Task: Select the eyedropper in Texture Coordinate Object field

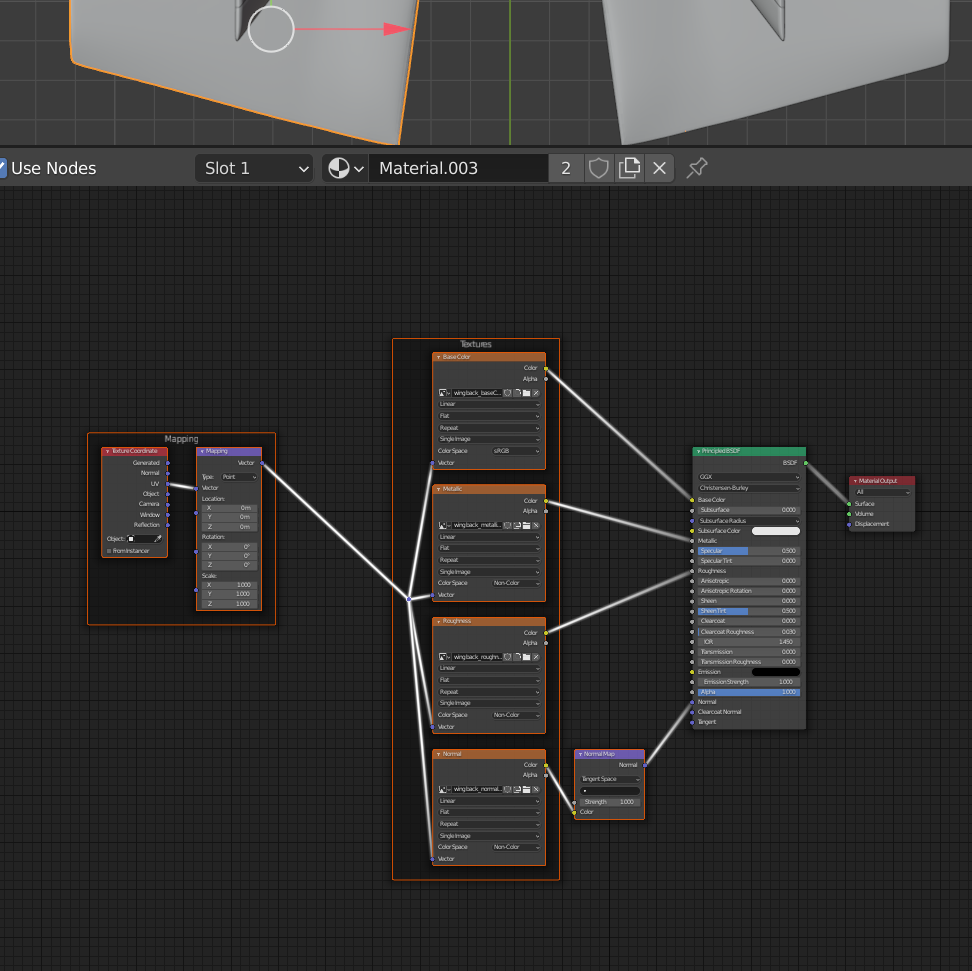Action: tap(158, 538)
